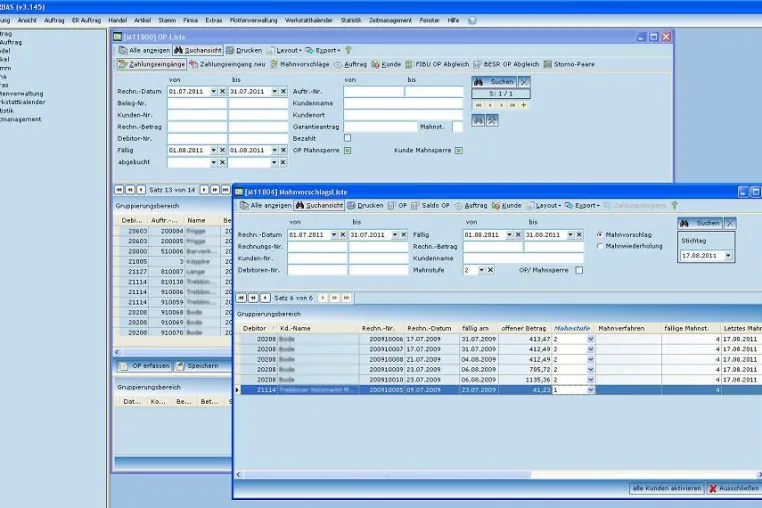Open the Export dropdown in the OP-Liste toolbar
This screenshot has width=762, height=508.
click(323, 50)
